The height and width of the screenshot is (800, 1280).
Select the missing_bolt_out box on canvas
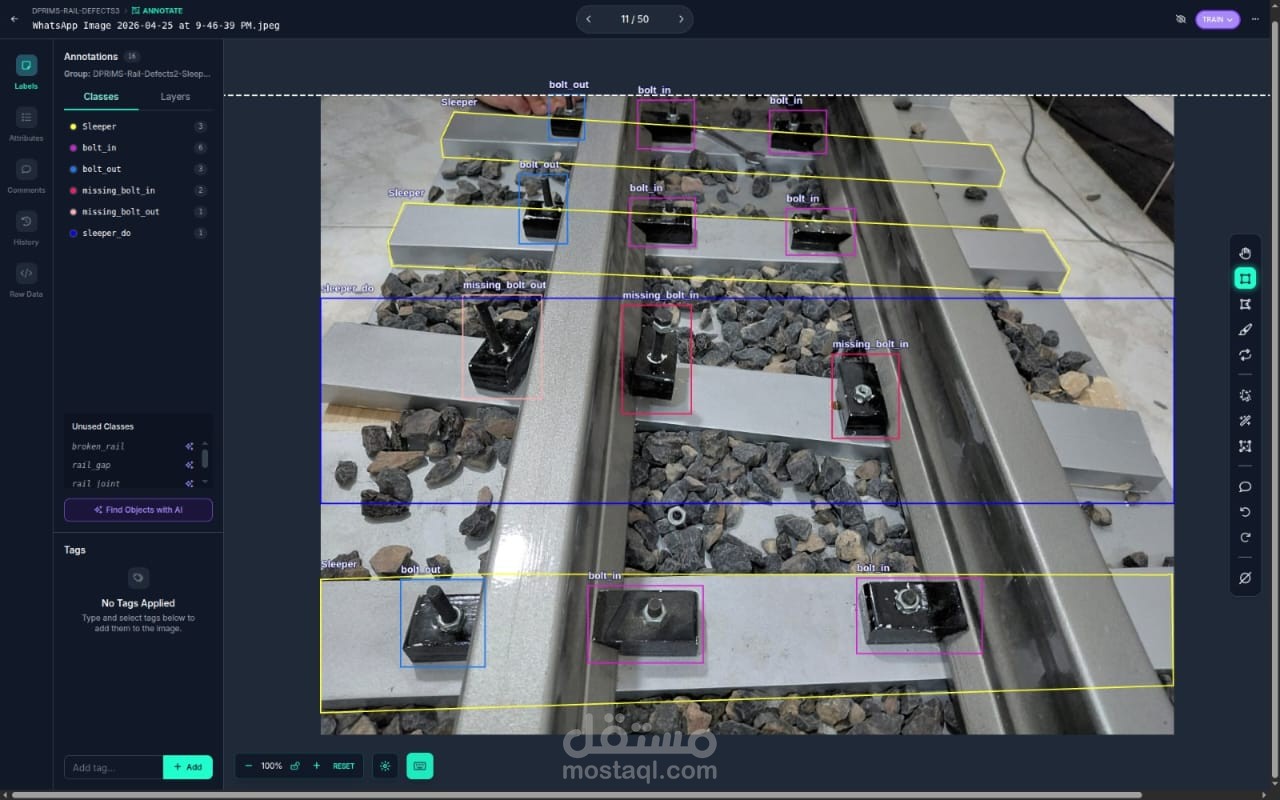point(503,346)
